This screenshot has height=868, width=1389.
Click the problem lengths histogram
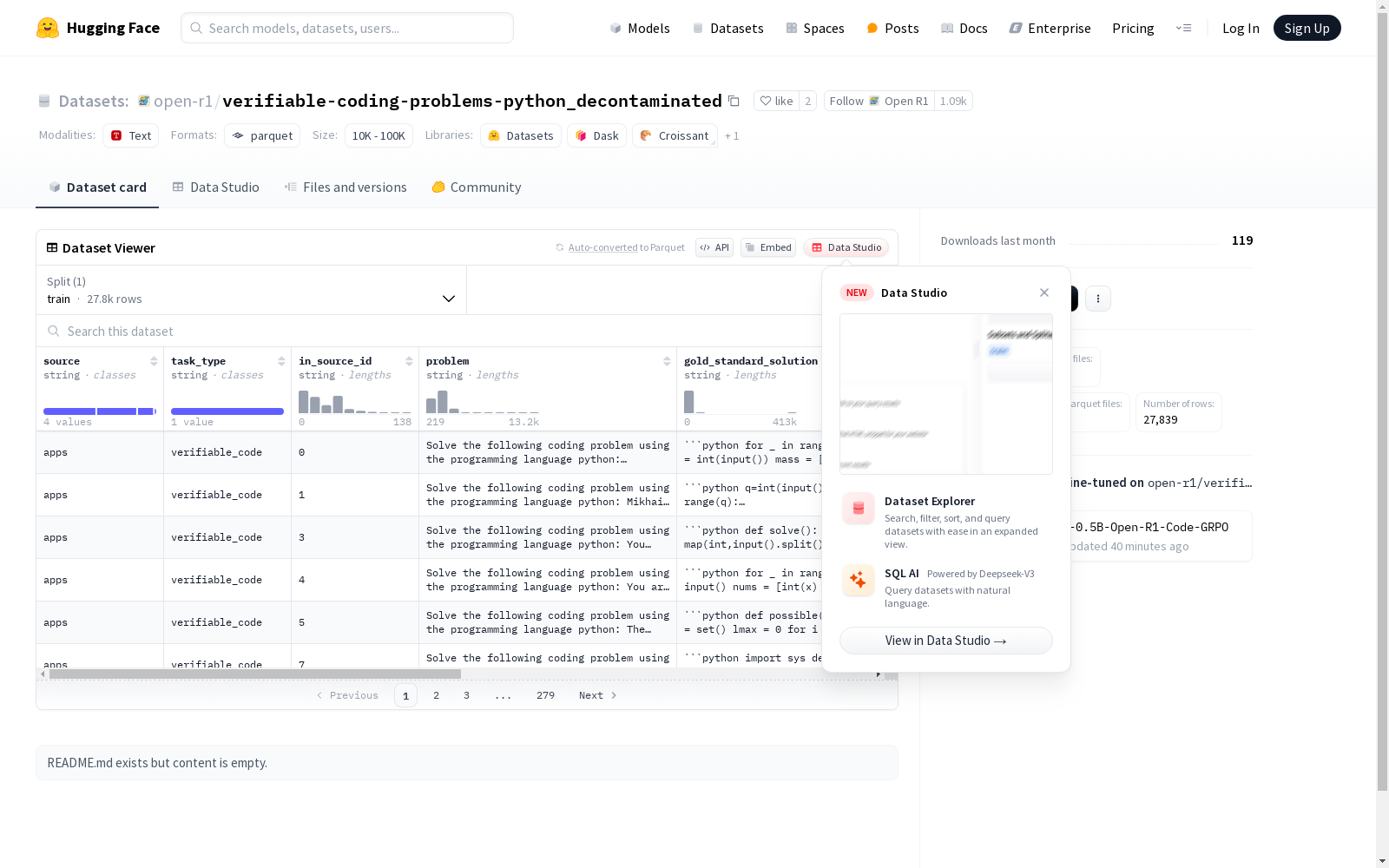pos(483,402)
